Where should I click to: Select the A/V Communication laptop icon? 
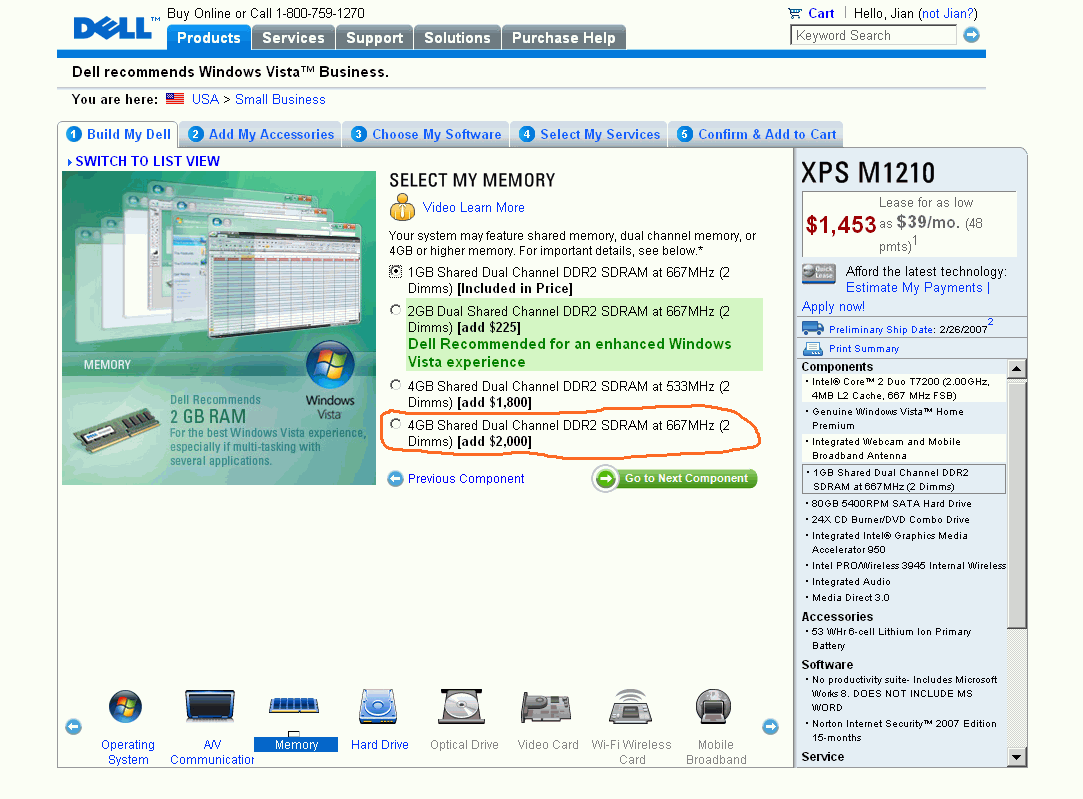(210, 706)
